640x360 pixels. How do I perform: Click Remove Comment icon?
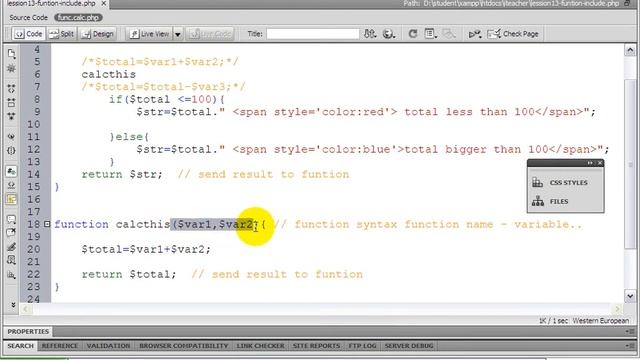pyautogui.click(x=11, y=233)
